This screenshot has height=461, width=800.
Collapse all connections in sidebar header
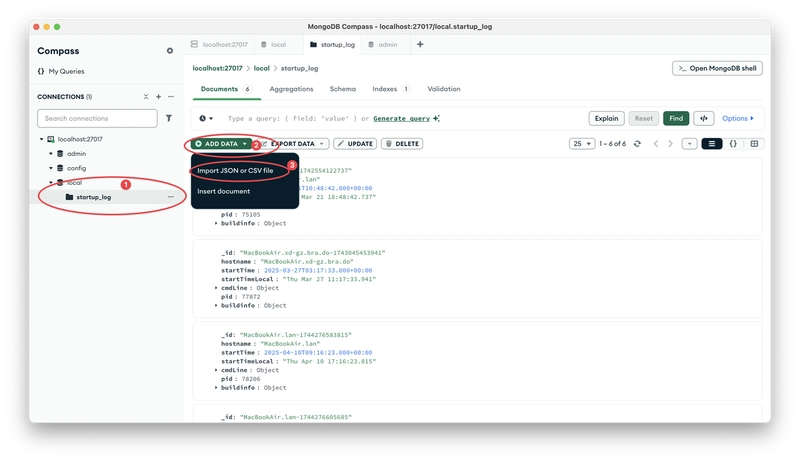coord(146,96)
